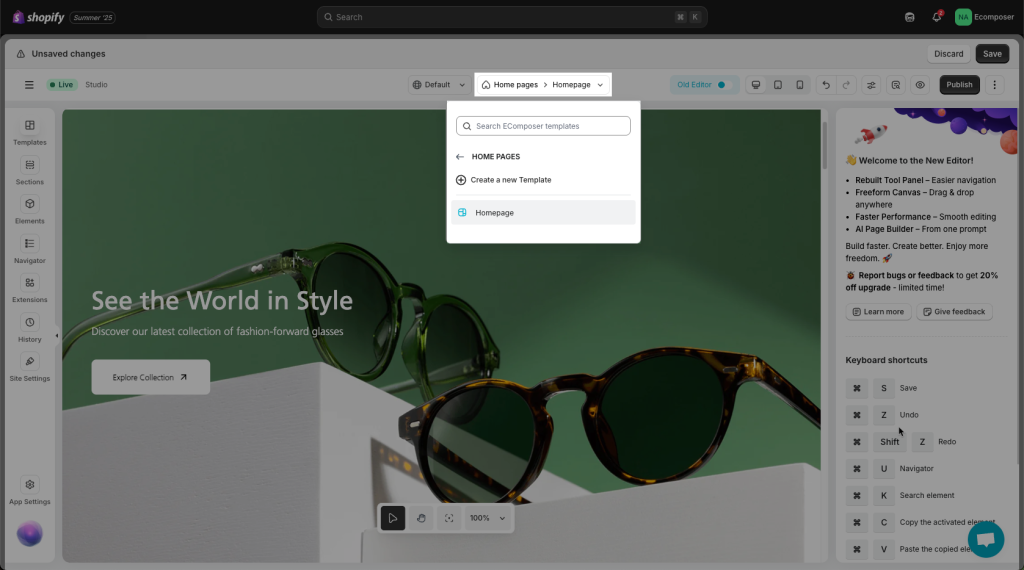Open the Extensions panel
1024x570 pixels.
point(29,290)
